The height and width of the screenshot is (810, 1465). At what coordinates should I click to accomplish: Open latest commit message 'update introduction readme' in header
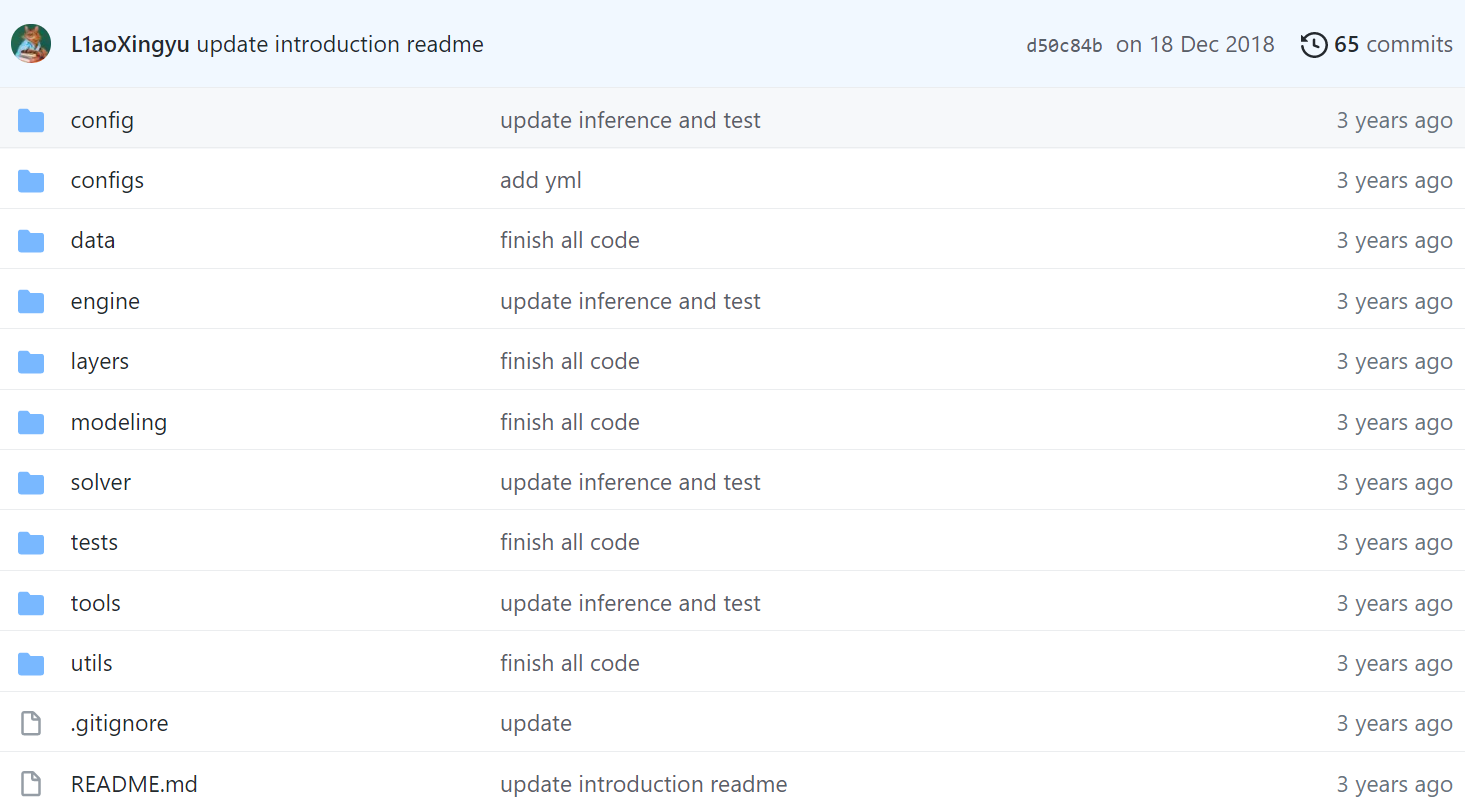pos(340,44)
